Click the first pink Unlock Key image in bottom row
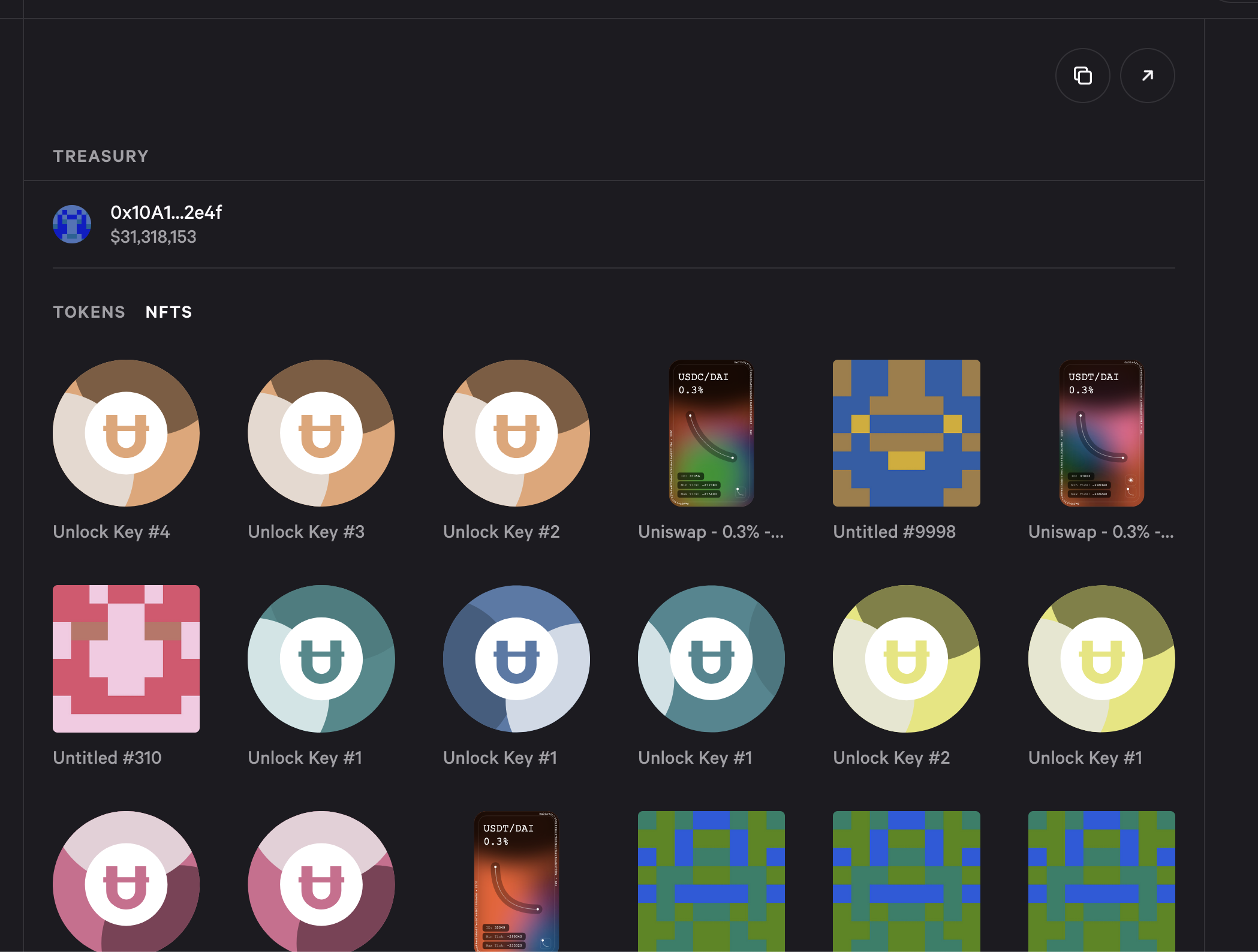The height and width of the screenshot is (952, 1258). click(126, 881)
